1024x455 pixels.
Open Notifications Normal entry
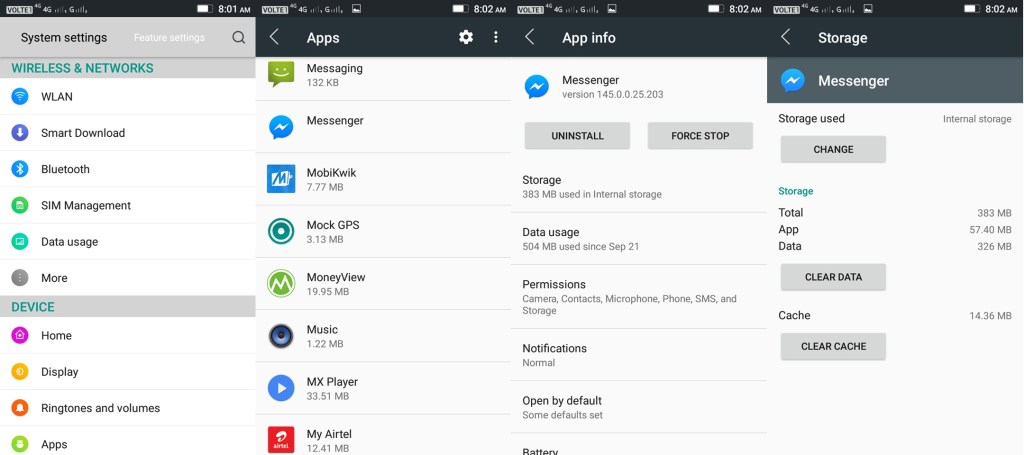click(639, 355)
